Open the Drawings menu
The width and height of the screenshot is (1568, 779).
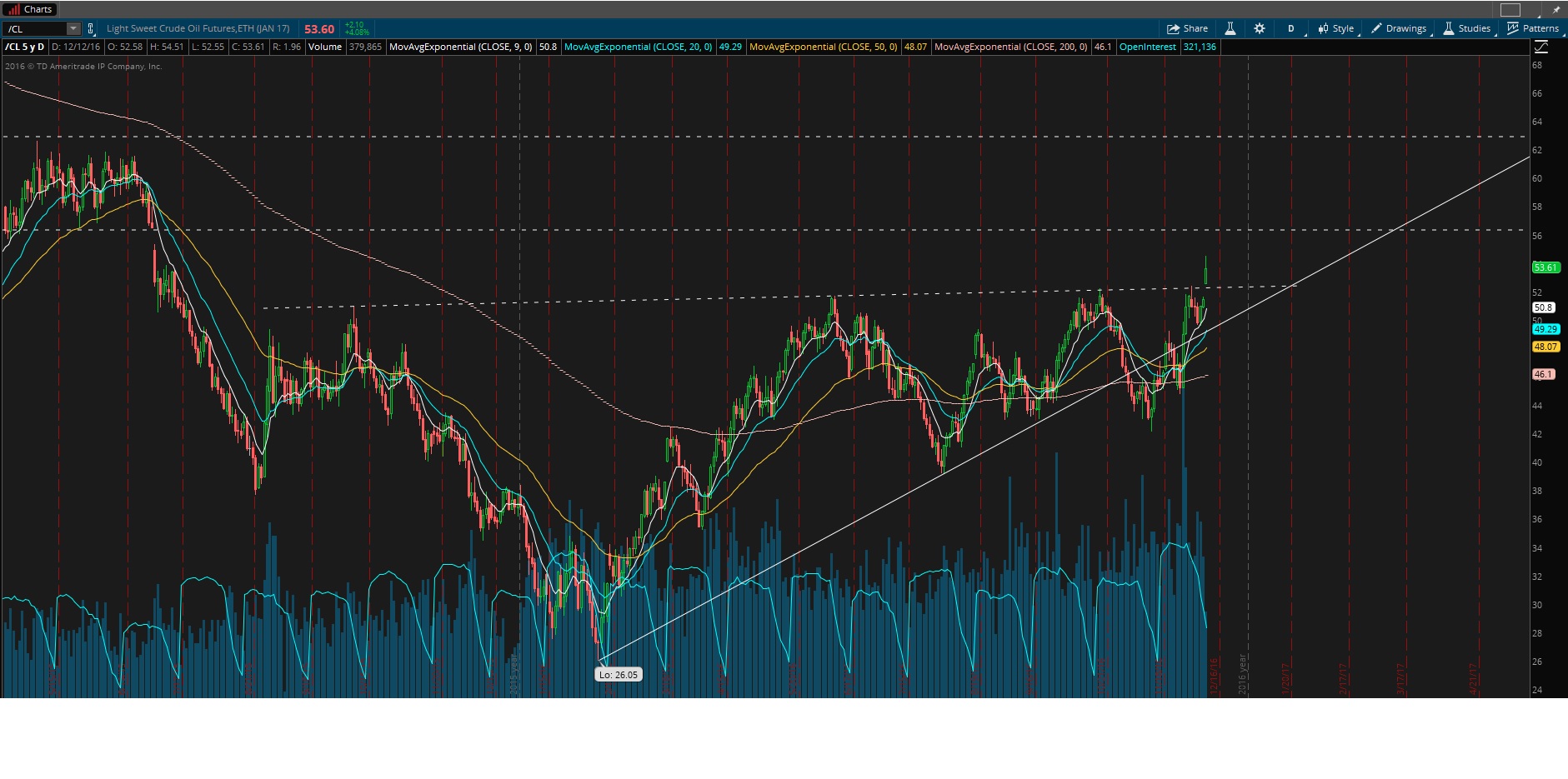coord(1400,28)
